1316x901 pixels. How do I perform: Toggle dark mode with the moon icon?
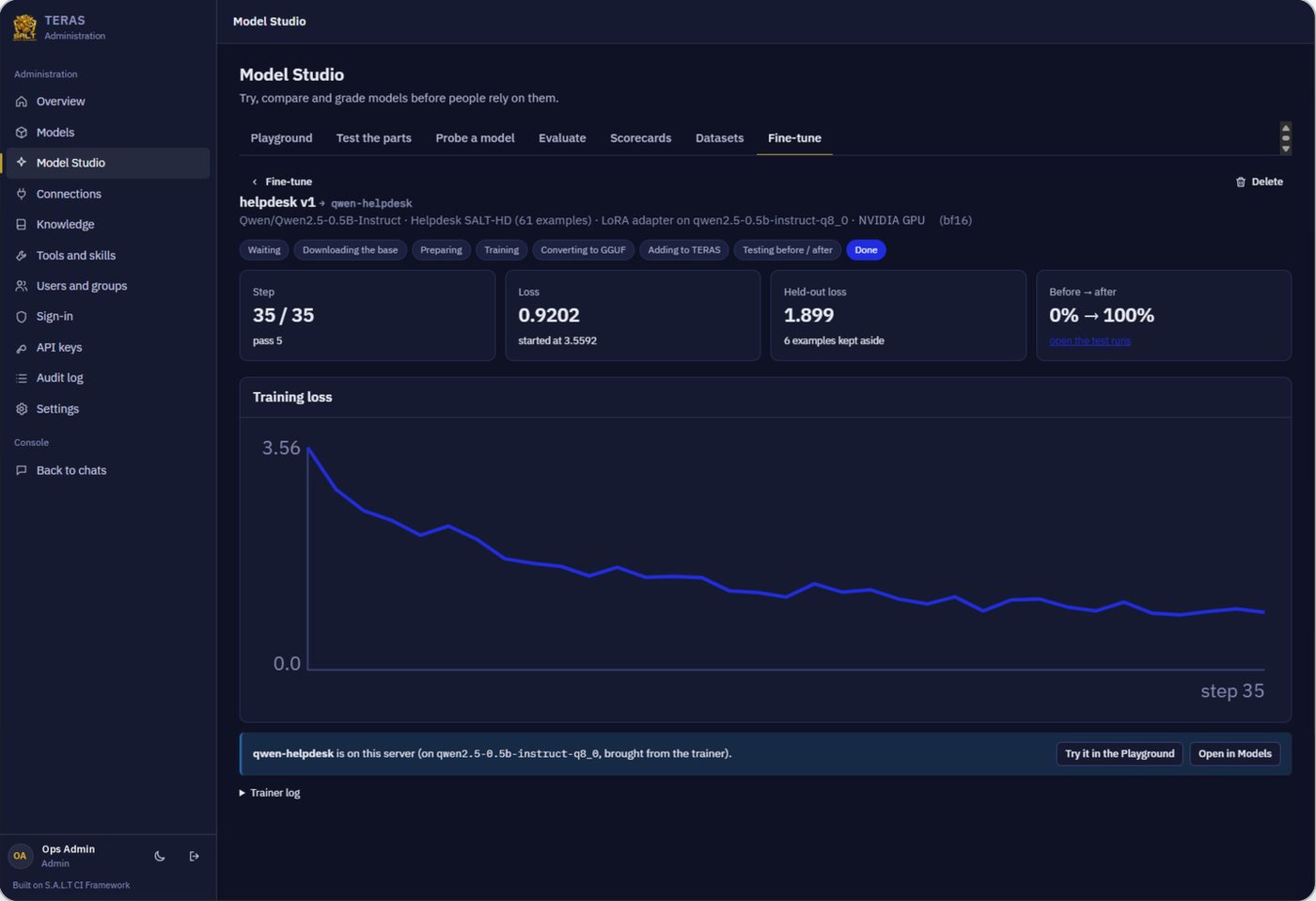(x=160, y=856)
